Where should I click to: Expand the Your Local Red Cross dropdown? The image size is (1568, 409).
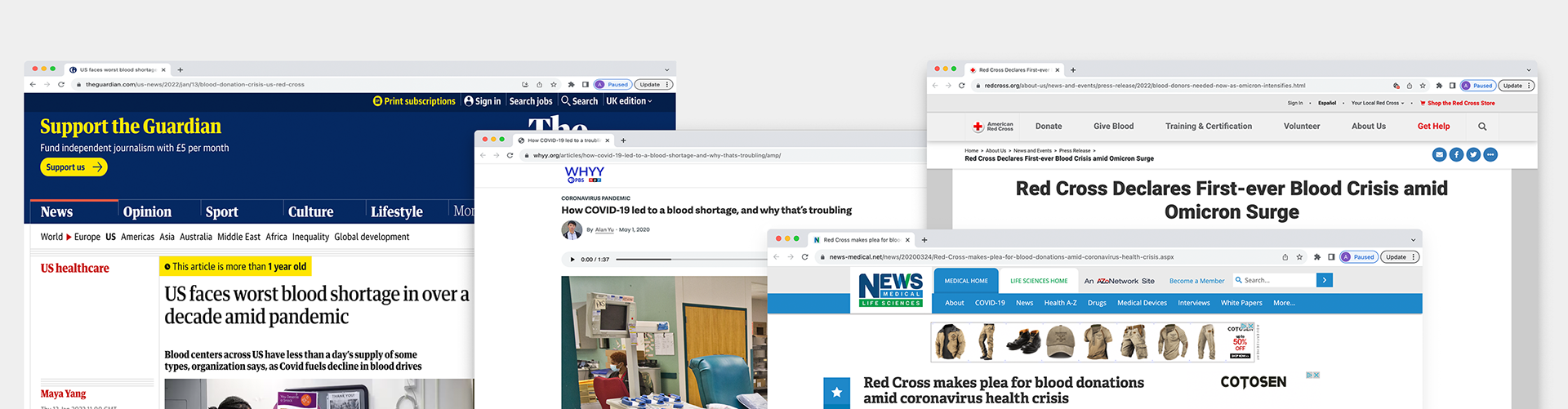coord(1378,103)
